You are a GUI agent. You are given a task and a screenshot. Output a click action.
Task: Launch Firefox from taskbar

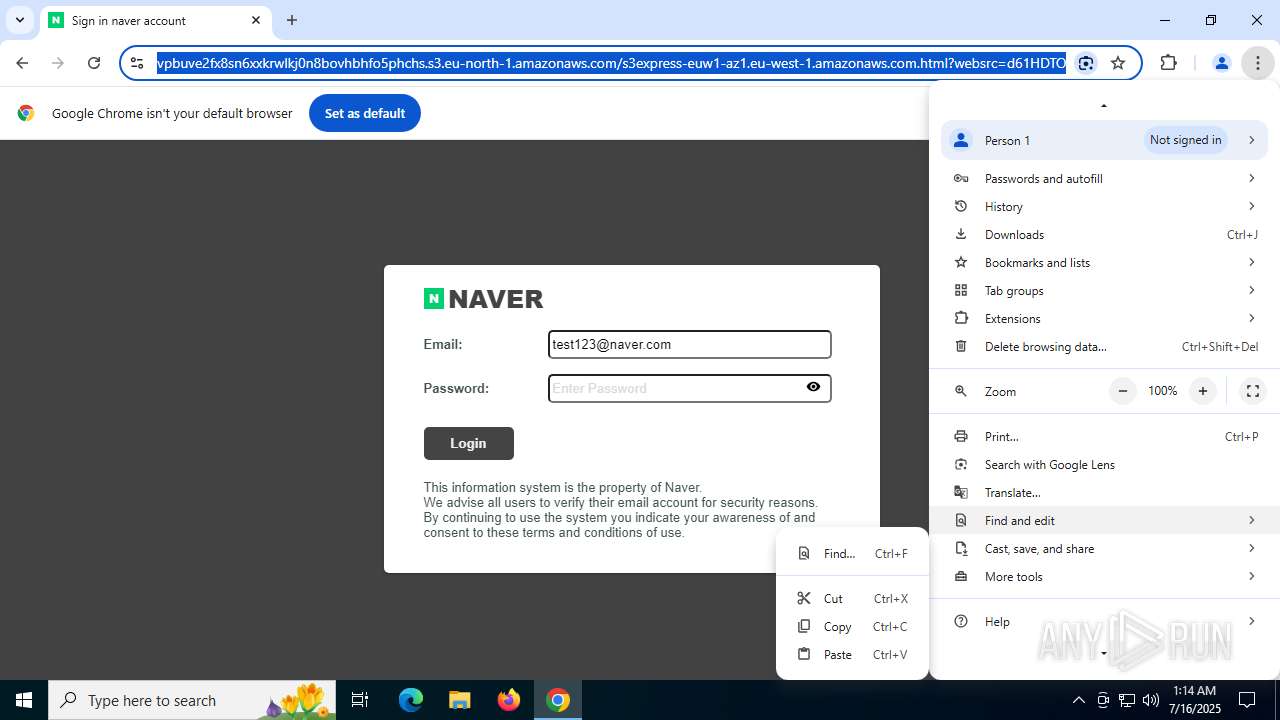[509, 700]
